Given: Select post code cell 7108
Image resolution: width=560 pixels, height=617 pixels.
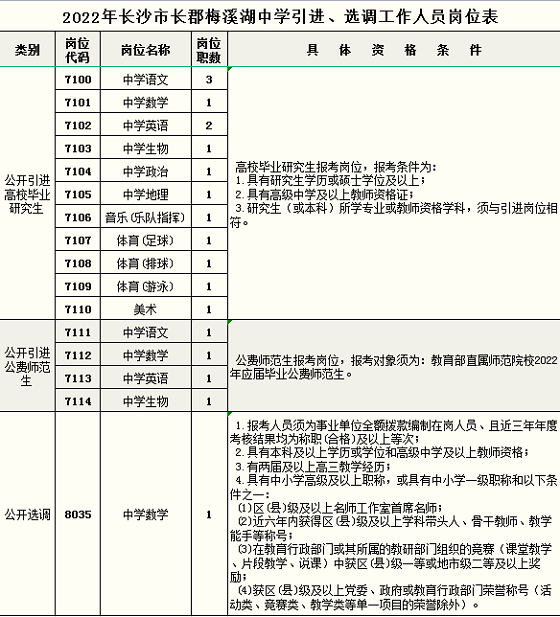Looking at the screenshot, I should pos(78,263).
